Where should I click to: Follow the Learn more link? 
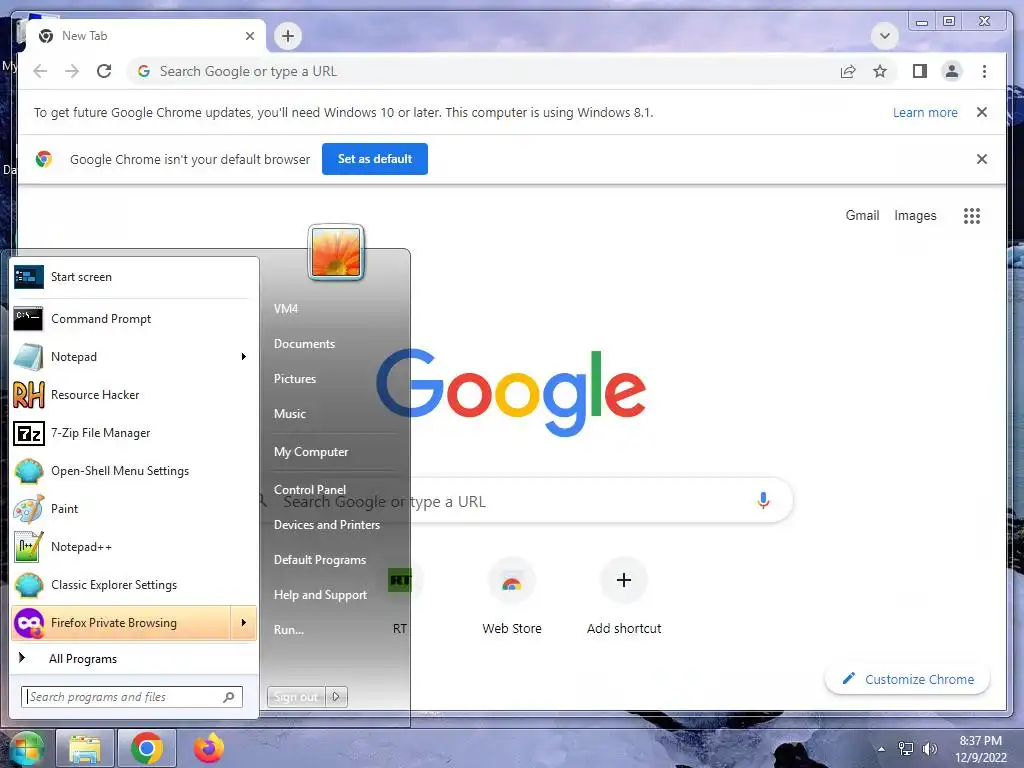pyautogui.click(x=925, y=112)
